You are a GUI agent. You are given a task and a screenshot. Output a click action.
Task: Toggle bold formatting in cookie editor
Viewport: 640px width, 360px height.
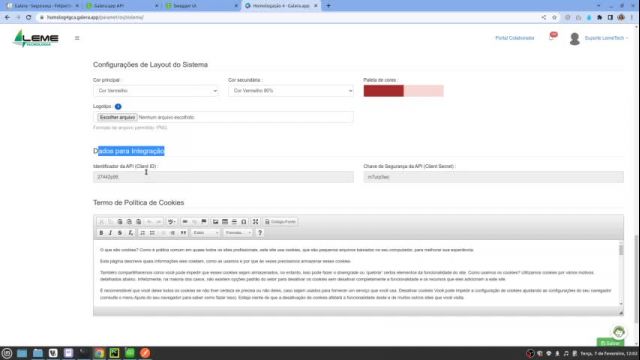pyautogui.click(x=101, y=233)
